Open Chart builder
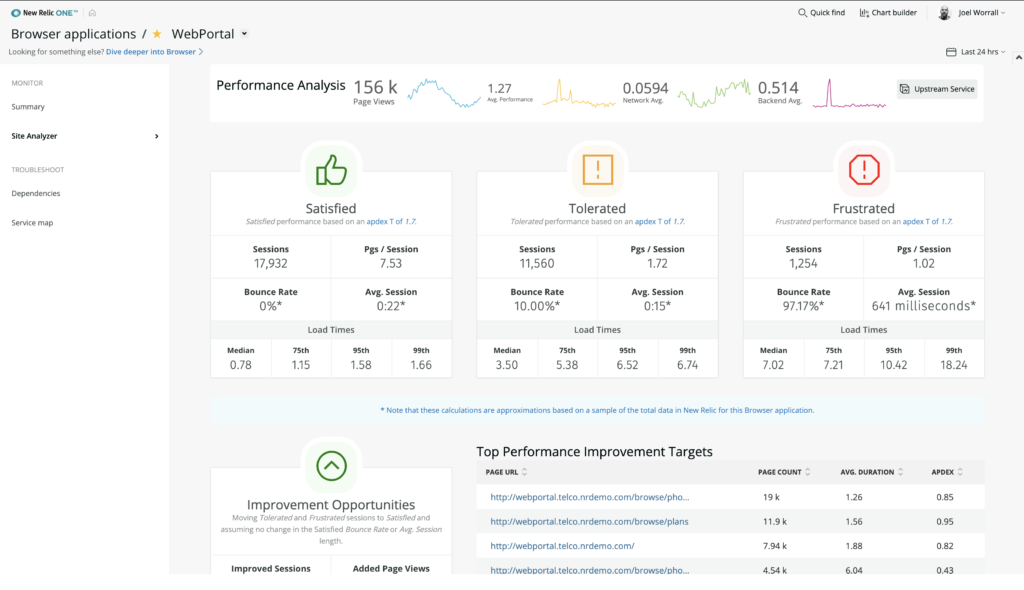The width and height of the screenshot is (1024, 590). coord(888,12)
